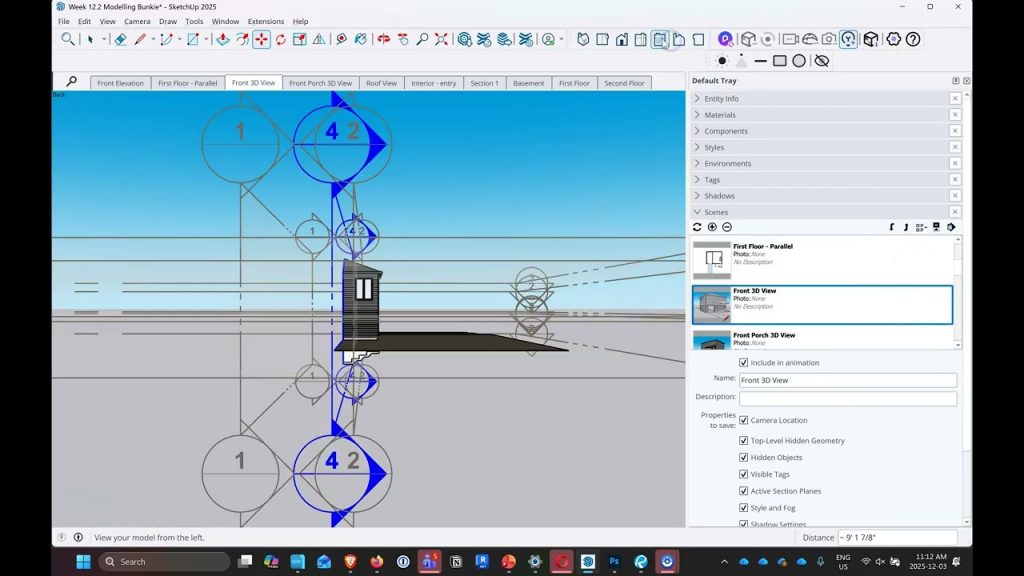The height and width of the screenshot is (576, 1024).
Task: Activate the Move tool
Action: [x=261, y=39]
